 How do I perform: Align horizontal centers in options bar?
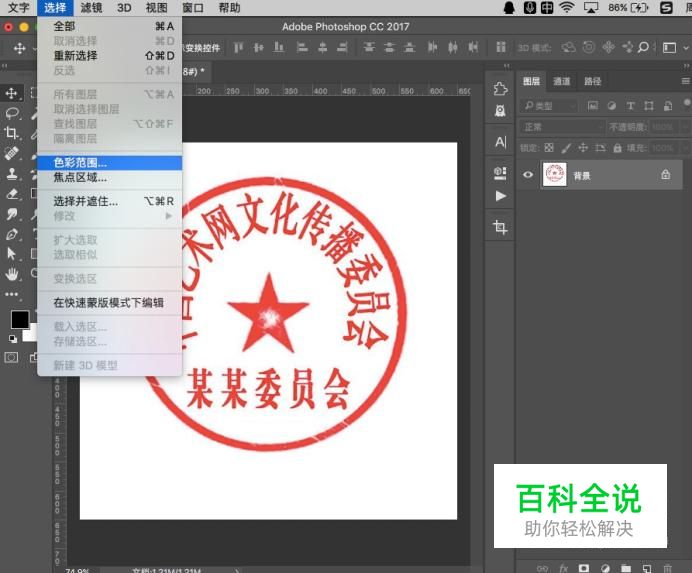tap(323, 47)
